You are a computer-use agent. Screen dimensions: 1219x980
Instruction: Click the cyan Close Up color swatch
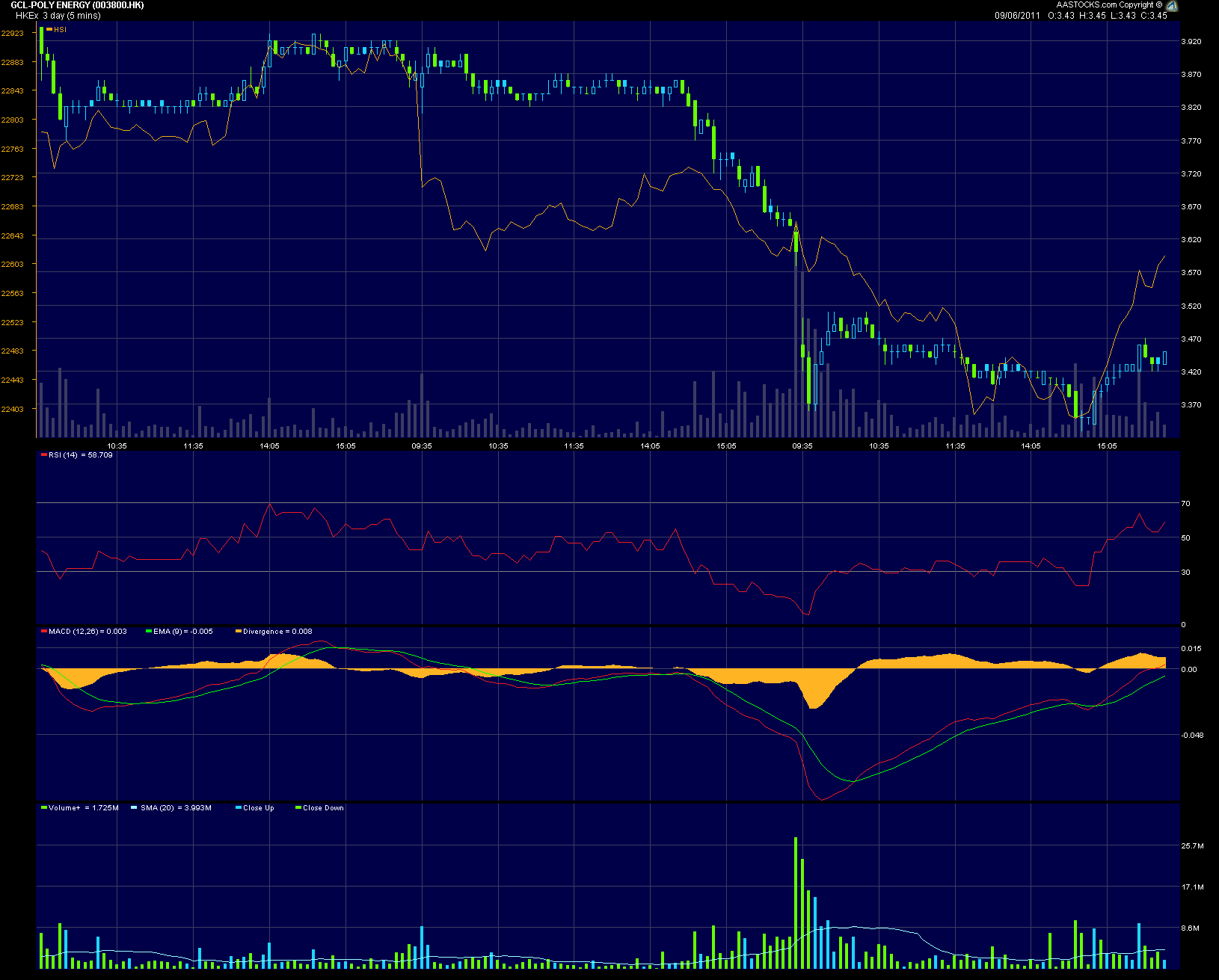pyautogui.click(x=237, y=808)
